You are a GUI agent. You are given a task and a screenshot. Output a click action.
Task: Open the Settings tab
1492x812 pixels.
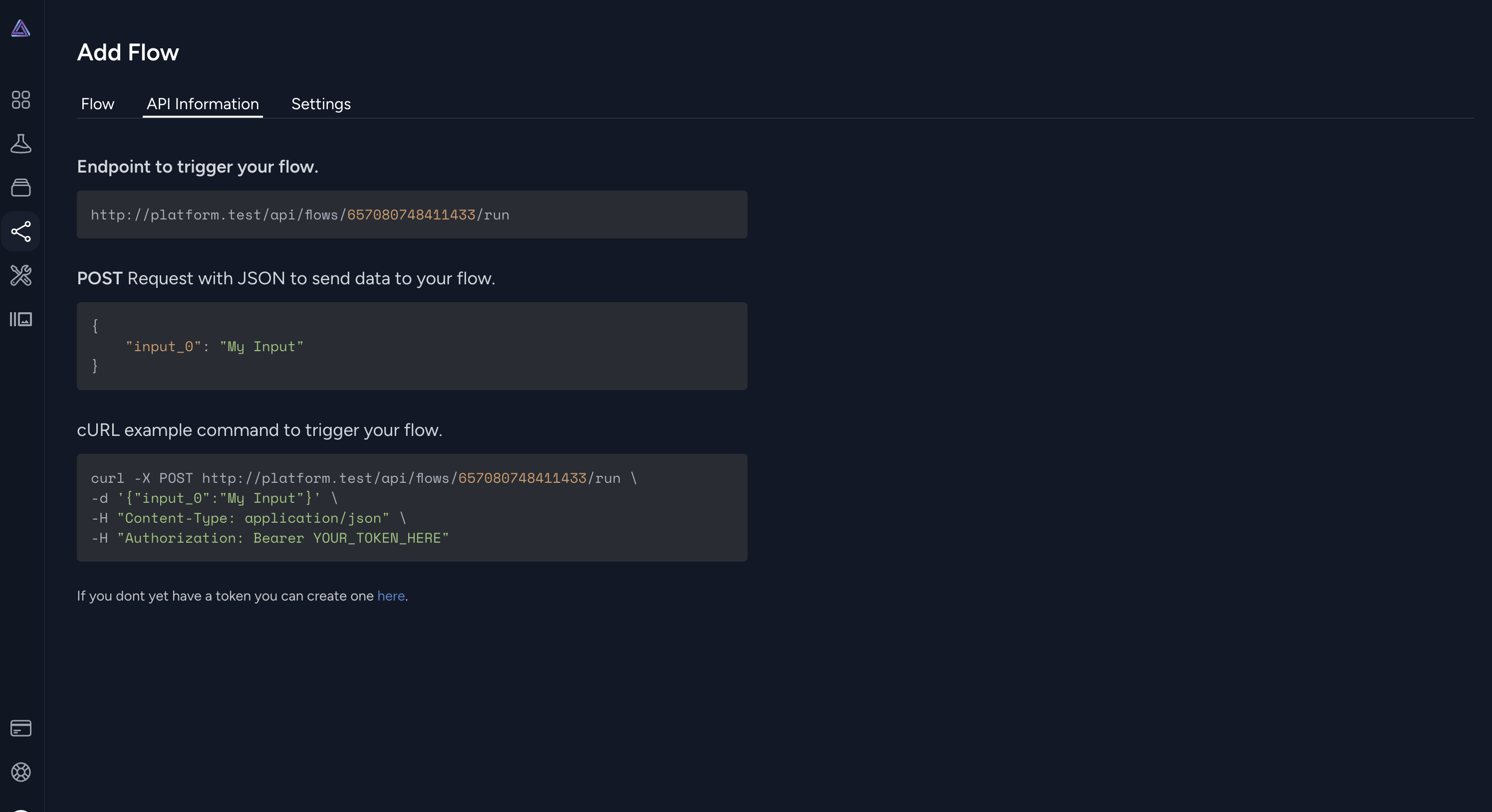point(321,104)
